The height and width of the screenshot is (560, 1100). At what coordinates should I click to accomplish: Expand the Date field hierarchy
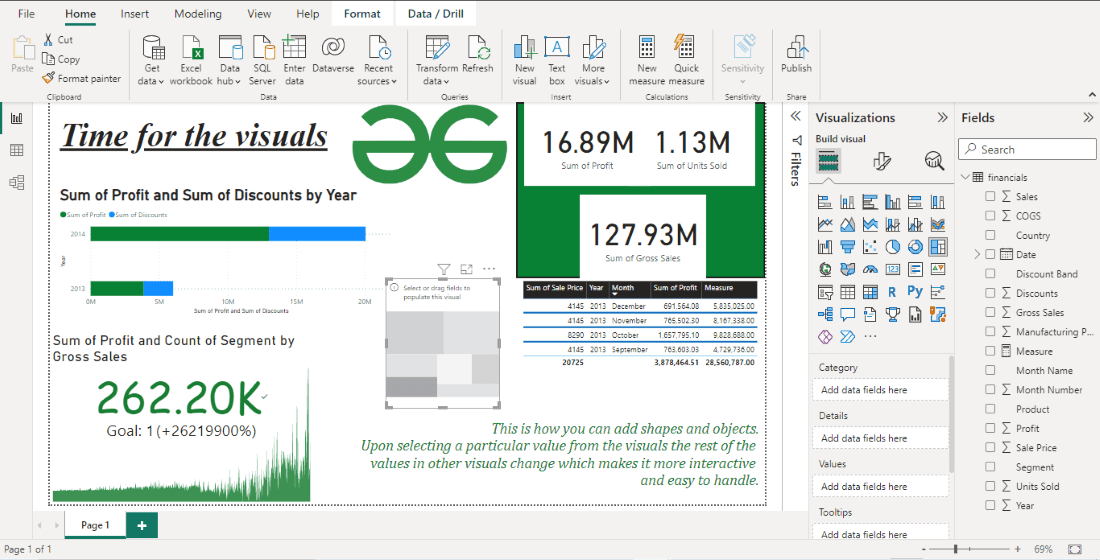977,254
